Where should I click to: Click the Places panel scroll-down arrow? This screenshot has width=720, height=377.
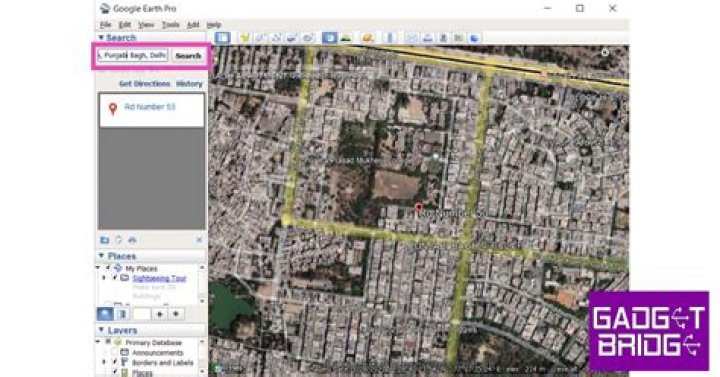pos(202,301)
